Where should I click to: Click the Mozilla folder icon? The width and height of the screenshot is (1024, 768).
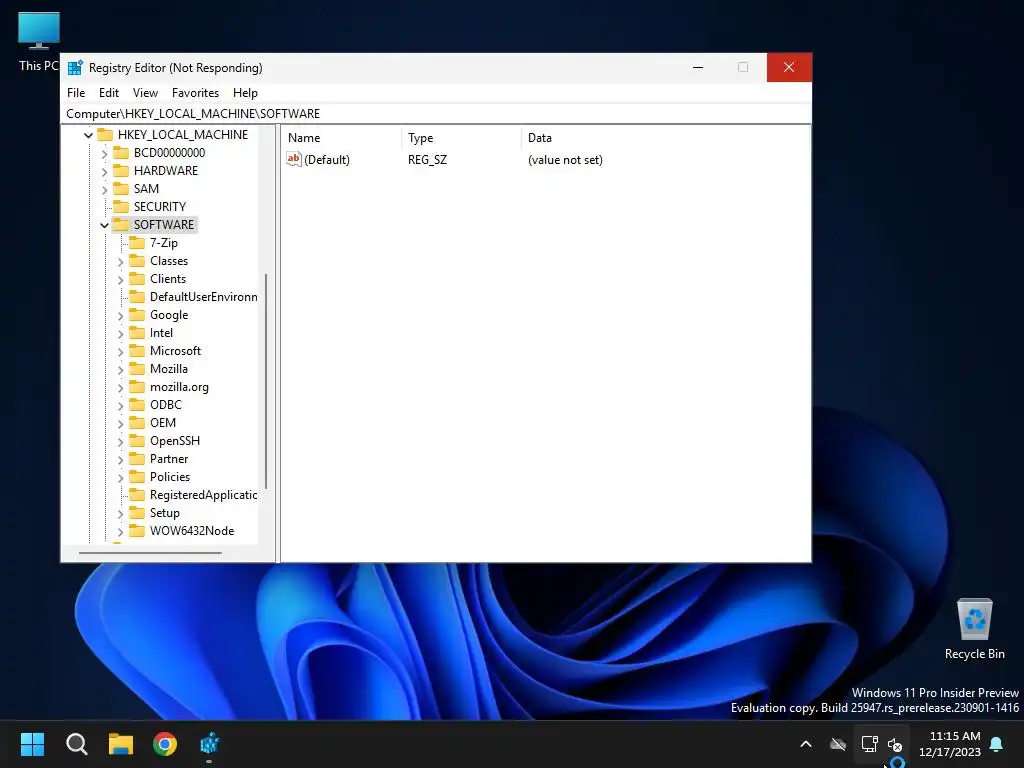click(137, 369)
